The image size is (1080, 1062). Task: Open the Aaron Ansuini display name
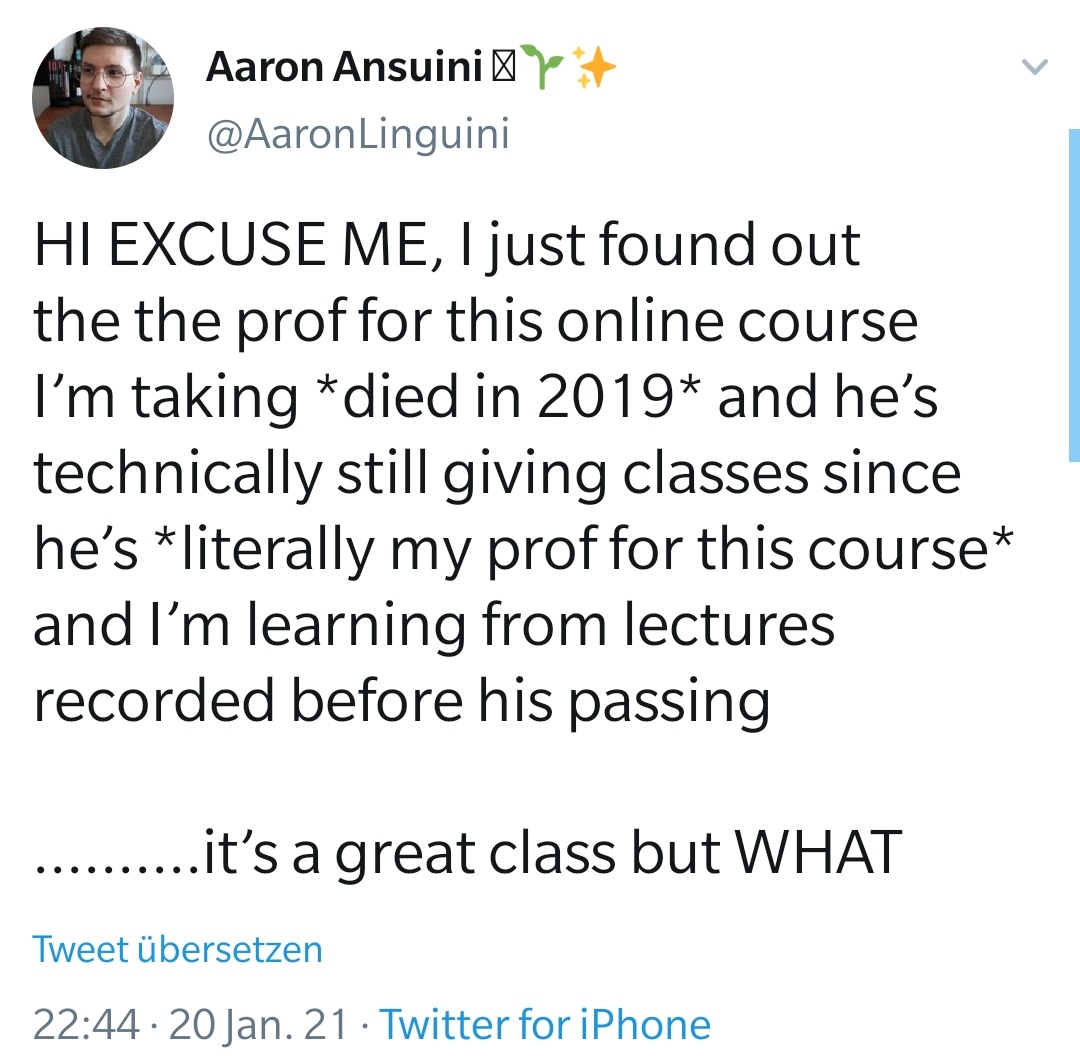pyautogui.click(x=345, y=69)
